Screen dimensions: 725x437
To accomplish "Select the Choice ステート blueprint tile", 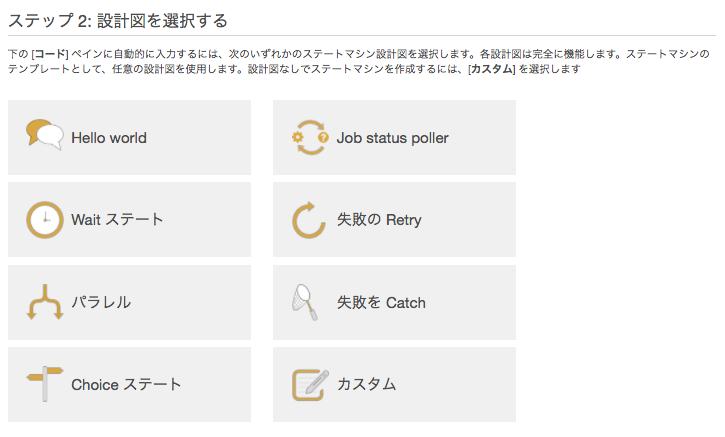I will point(129,384).
